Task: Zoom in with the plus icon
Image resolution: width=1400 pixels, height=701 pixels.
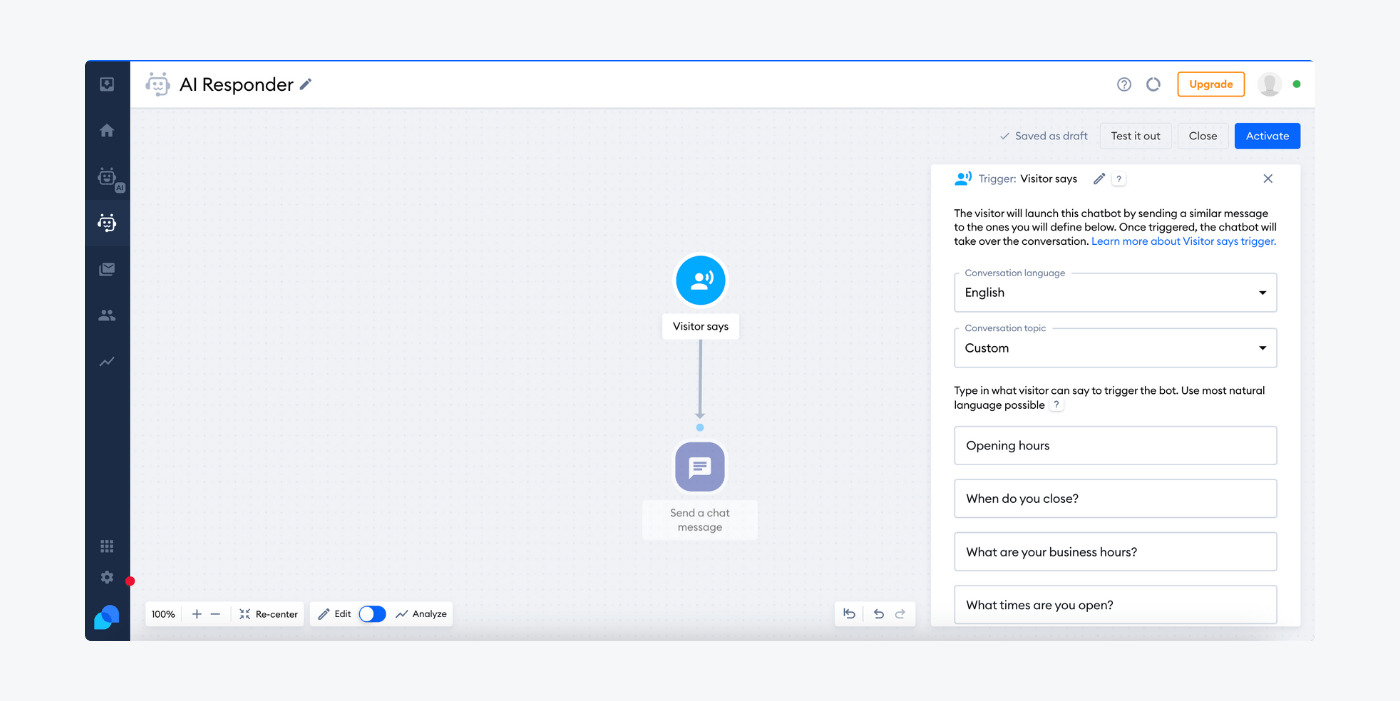Action: 197,614
